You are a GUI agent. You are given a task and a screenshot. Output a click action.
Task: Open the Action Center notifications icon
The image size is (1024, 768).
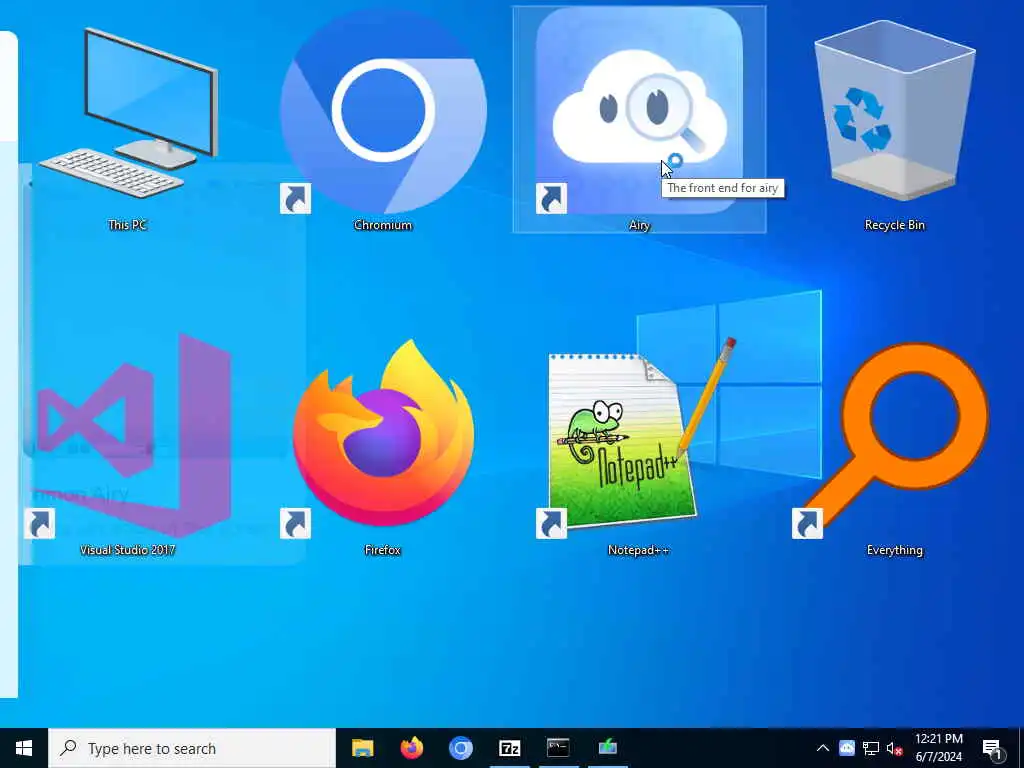pyautogui.click(x=991, y=749)
